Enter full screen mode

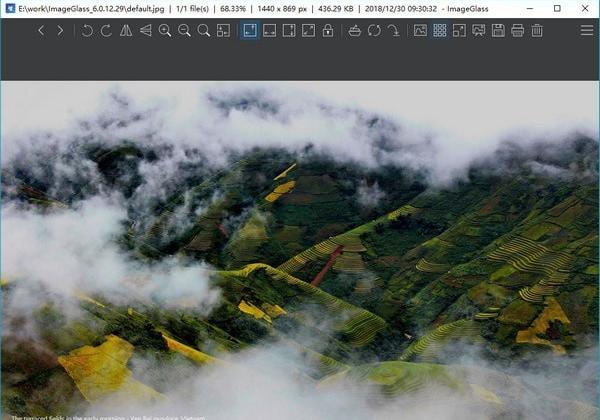459,31
